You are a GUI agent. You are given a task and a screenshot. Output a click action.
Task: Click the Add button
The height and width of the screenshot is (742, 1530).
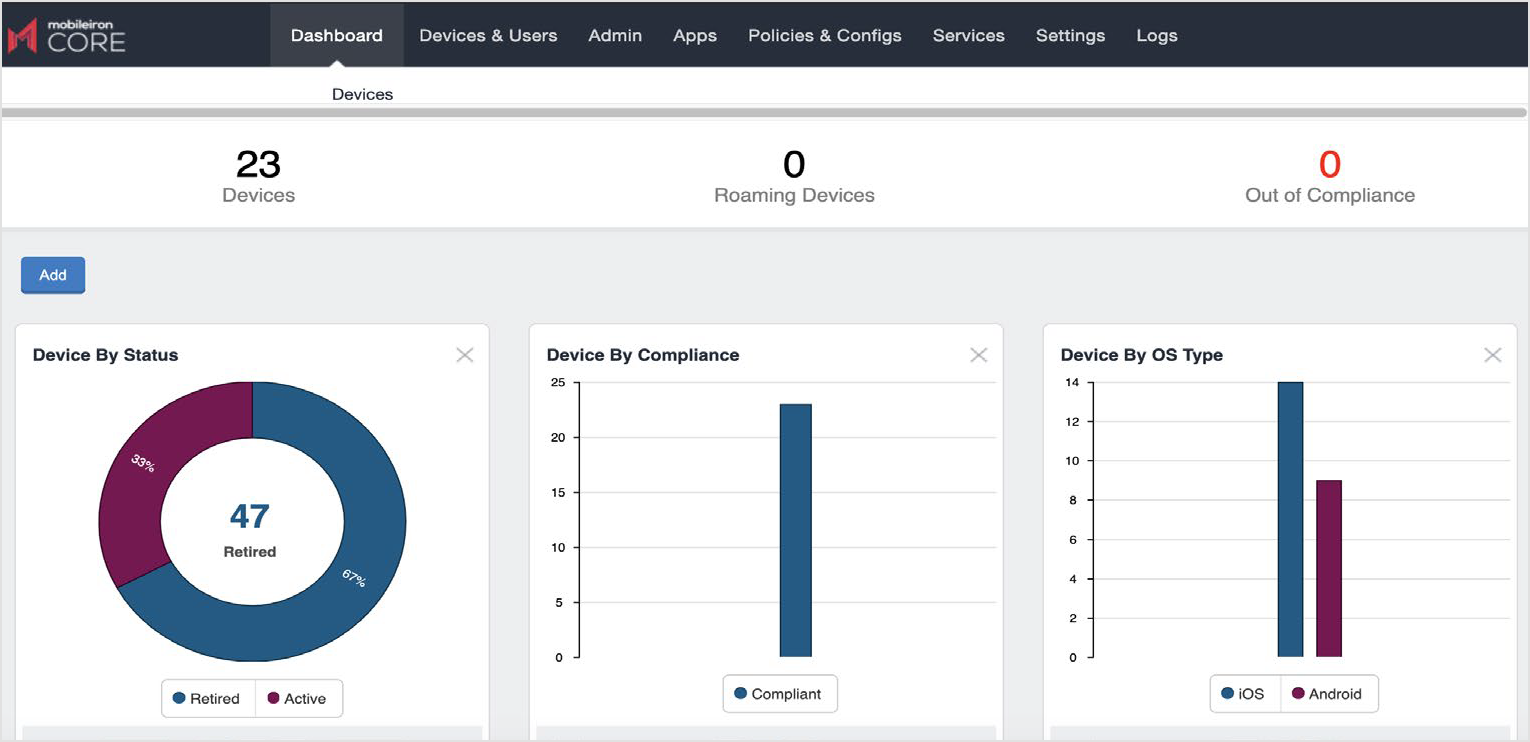click(52, 275)
